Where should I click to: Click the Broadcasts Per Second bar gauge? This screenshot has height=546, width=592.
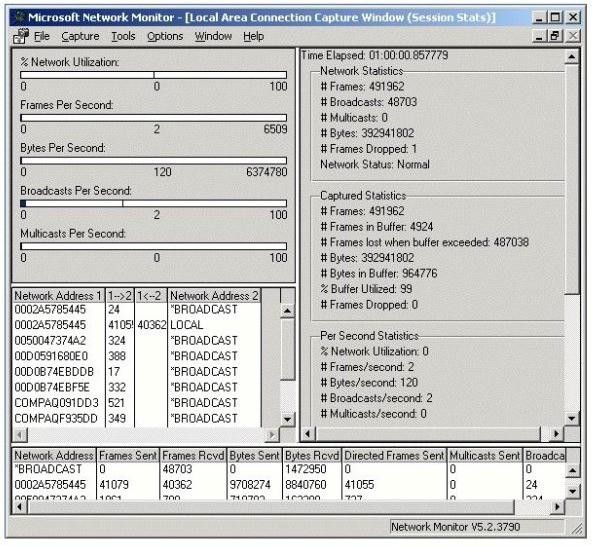(x=153, y=204)
